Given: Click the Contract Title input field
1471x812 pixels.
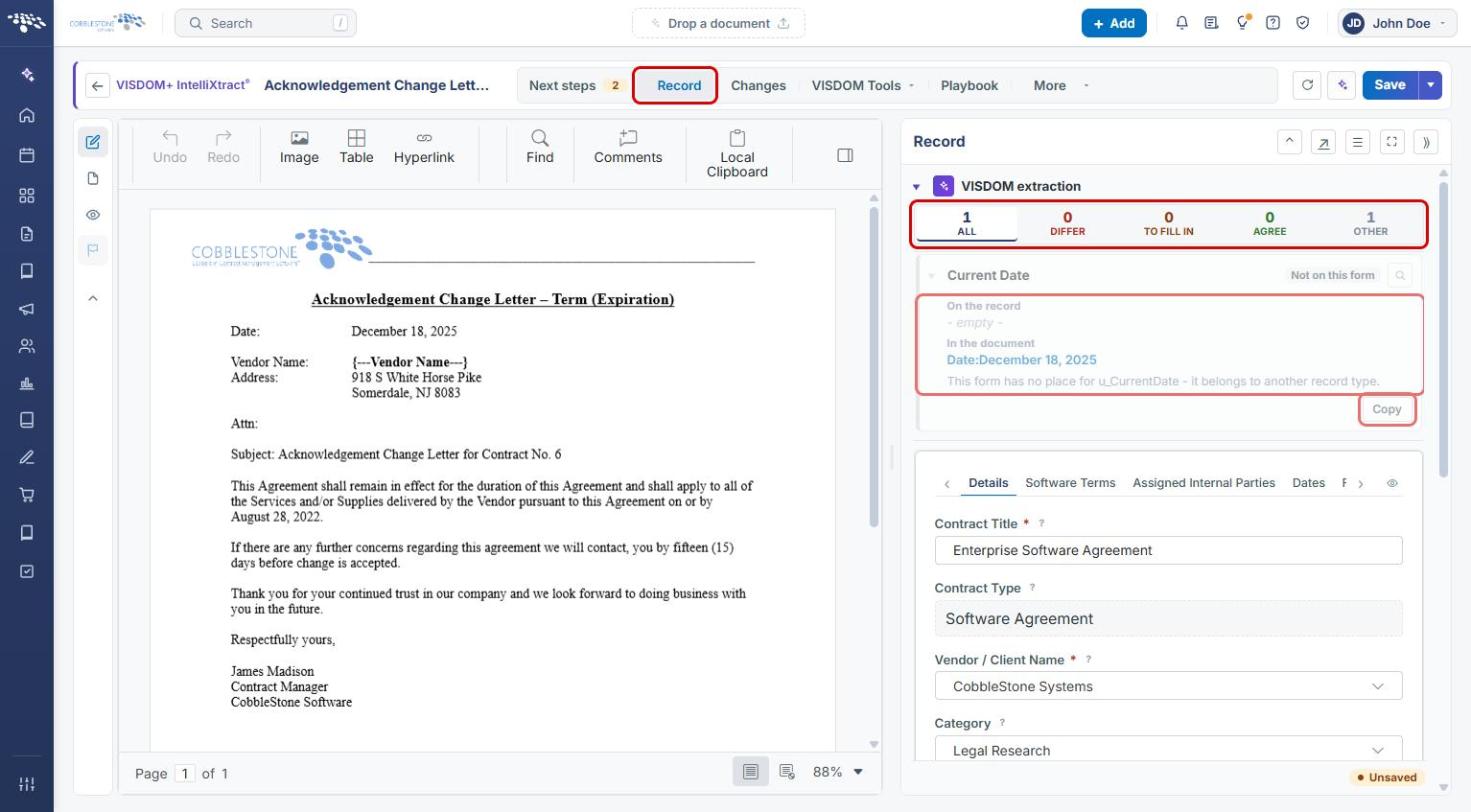Looking at the screenshot, I should click(1168, 550).
